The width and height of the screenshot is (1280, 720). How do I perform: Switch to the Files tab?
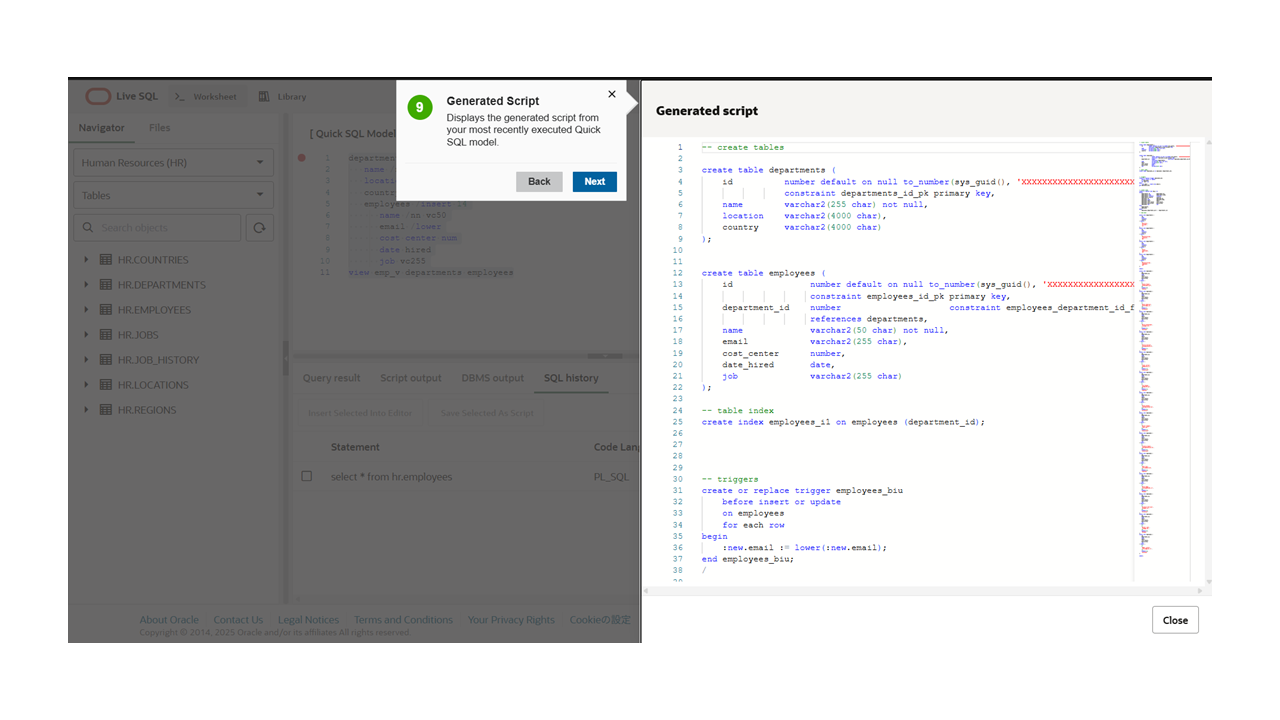160,128
